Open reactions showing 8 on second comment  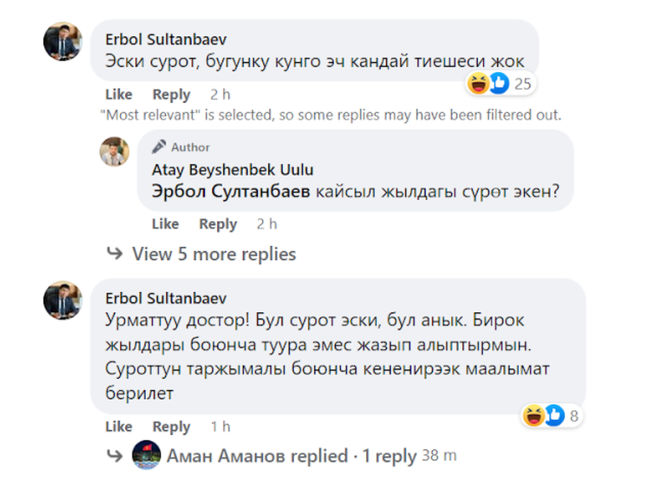(x=551, y=415)
